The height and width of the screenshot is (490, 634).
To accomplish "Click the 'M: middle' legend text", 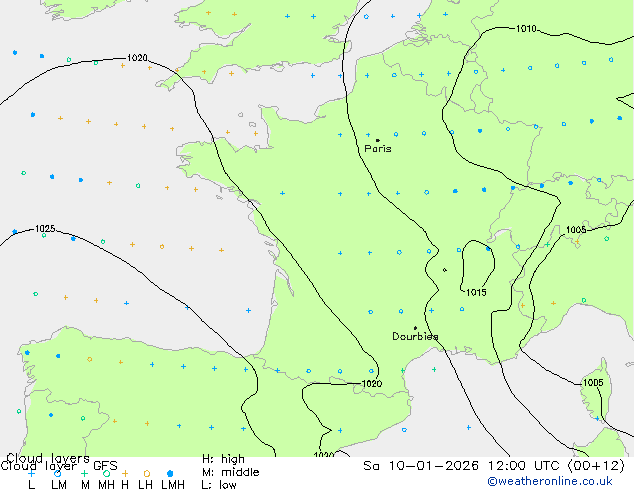I will point(230,472).
